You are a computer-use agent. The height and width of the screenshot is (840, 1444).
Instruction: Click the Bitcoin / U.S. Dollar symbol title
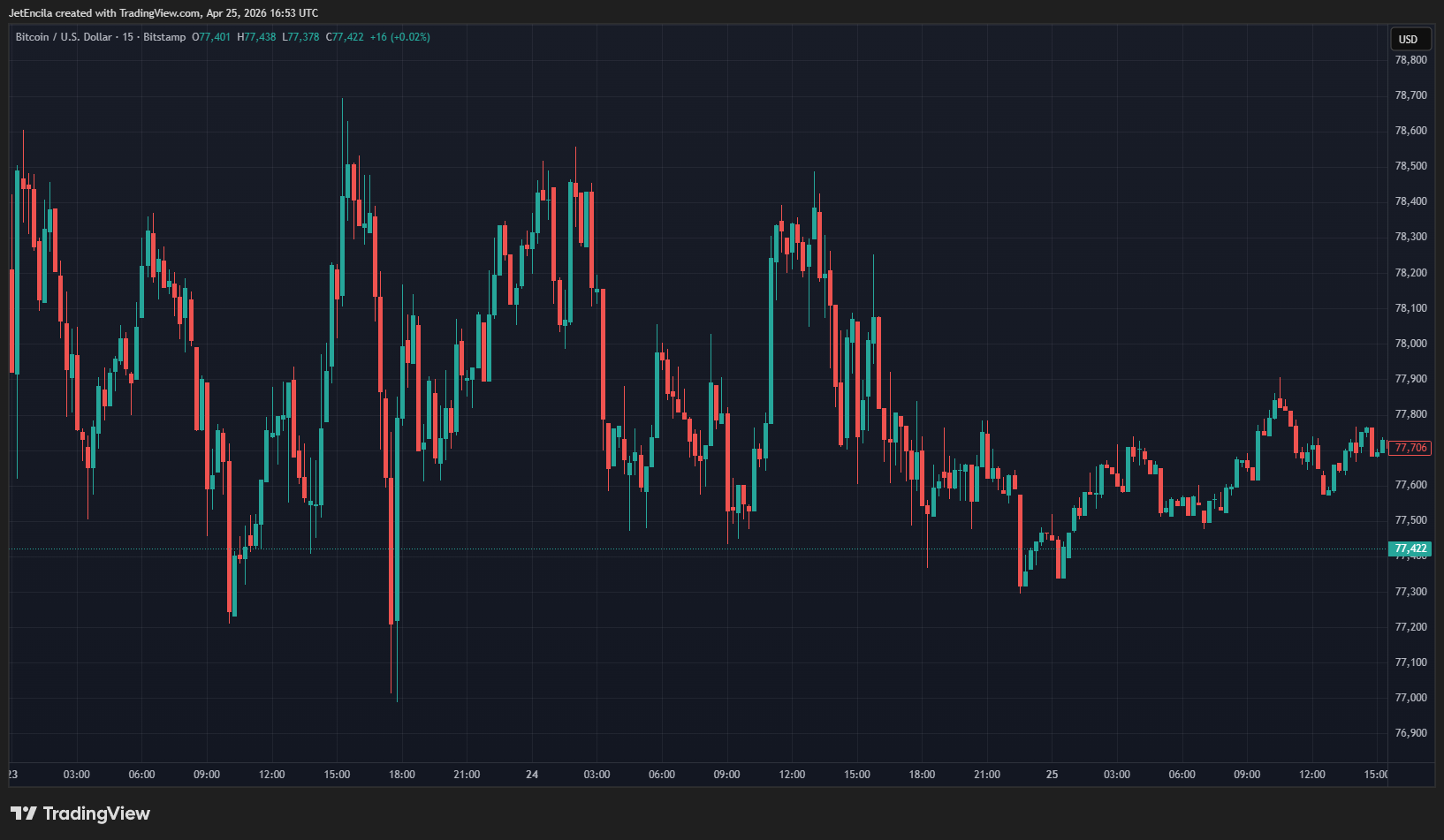(64, 37)
